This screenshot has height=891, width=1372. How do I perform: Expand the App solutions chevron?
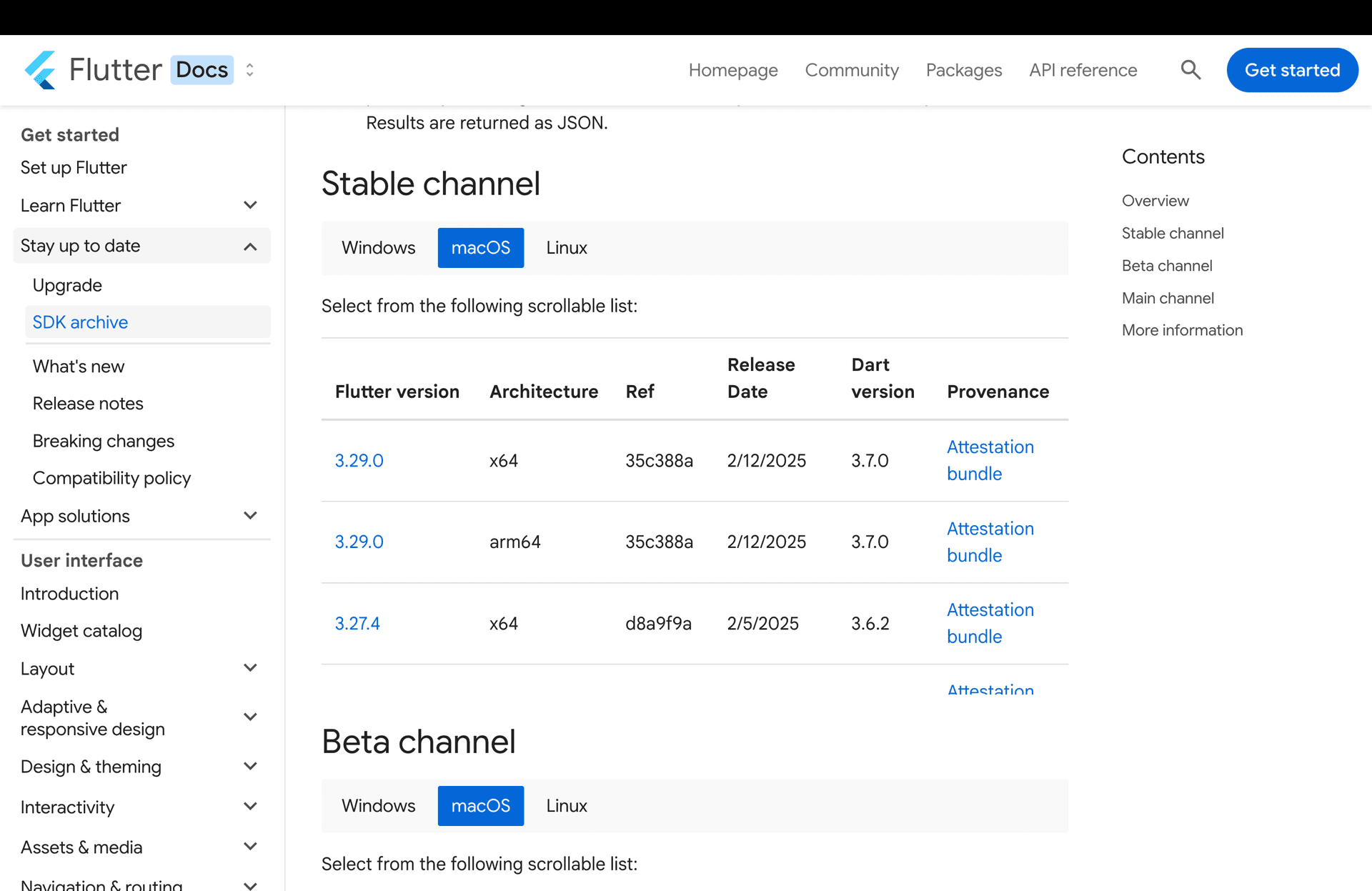tap(250, 516)
